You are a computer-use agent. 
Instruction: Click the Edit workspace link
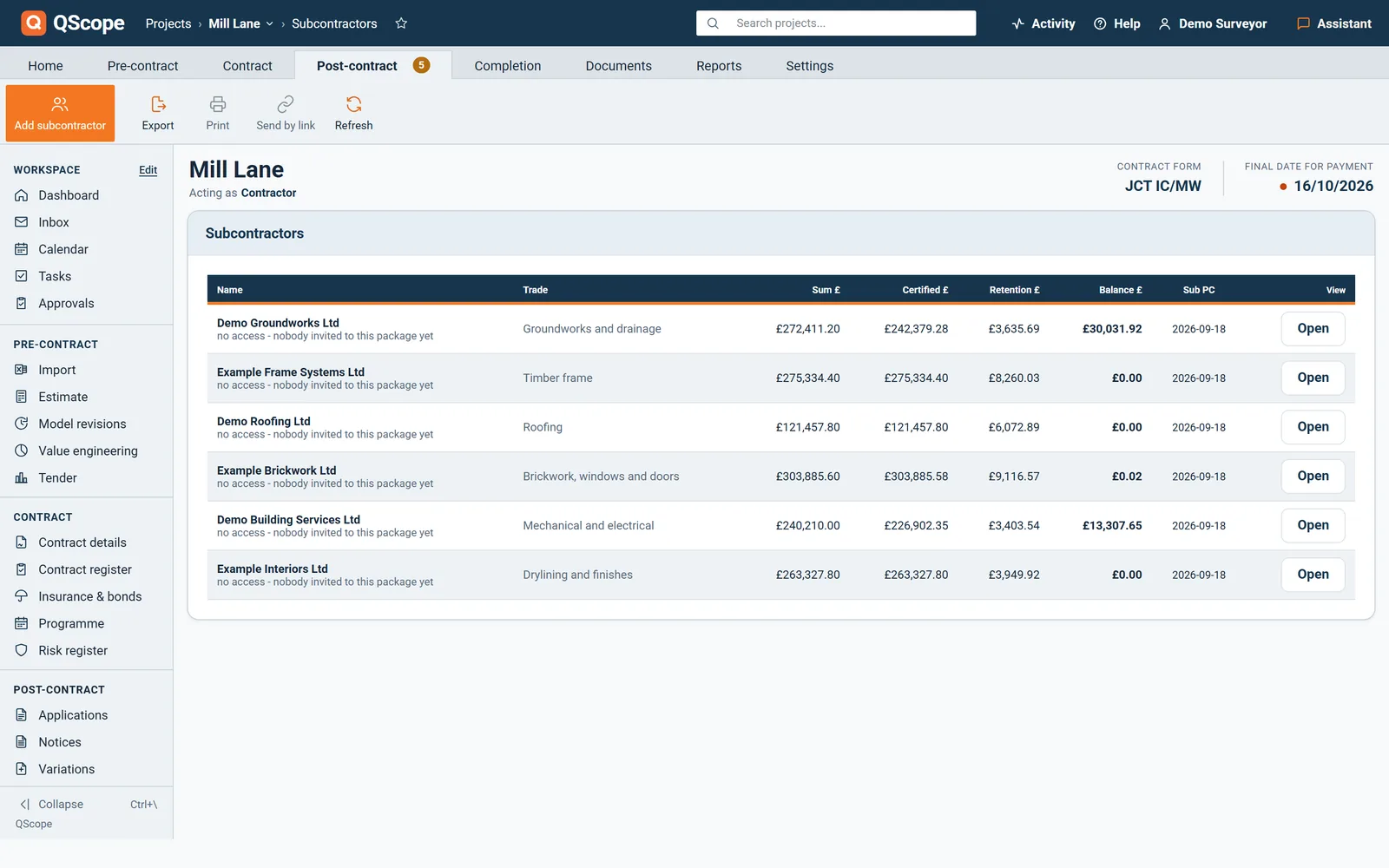[x=148, y=170]
